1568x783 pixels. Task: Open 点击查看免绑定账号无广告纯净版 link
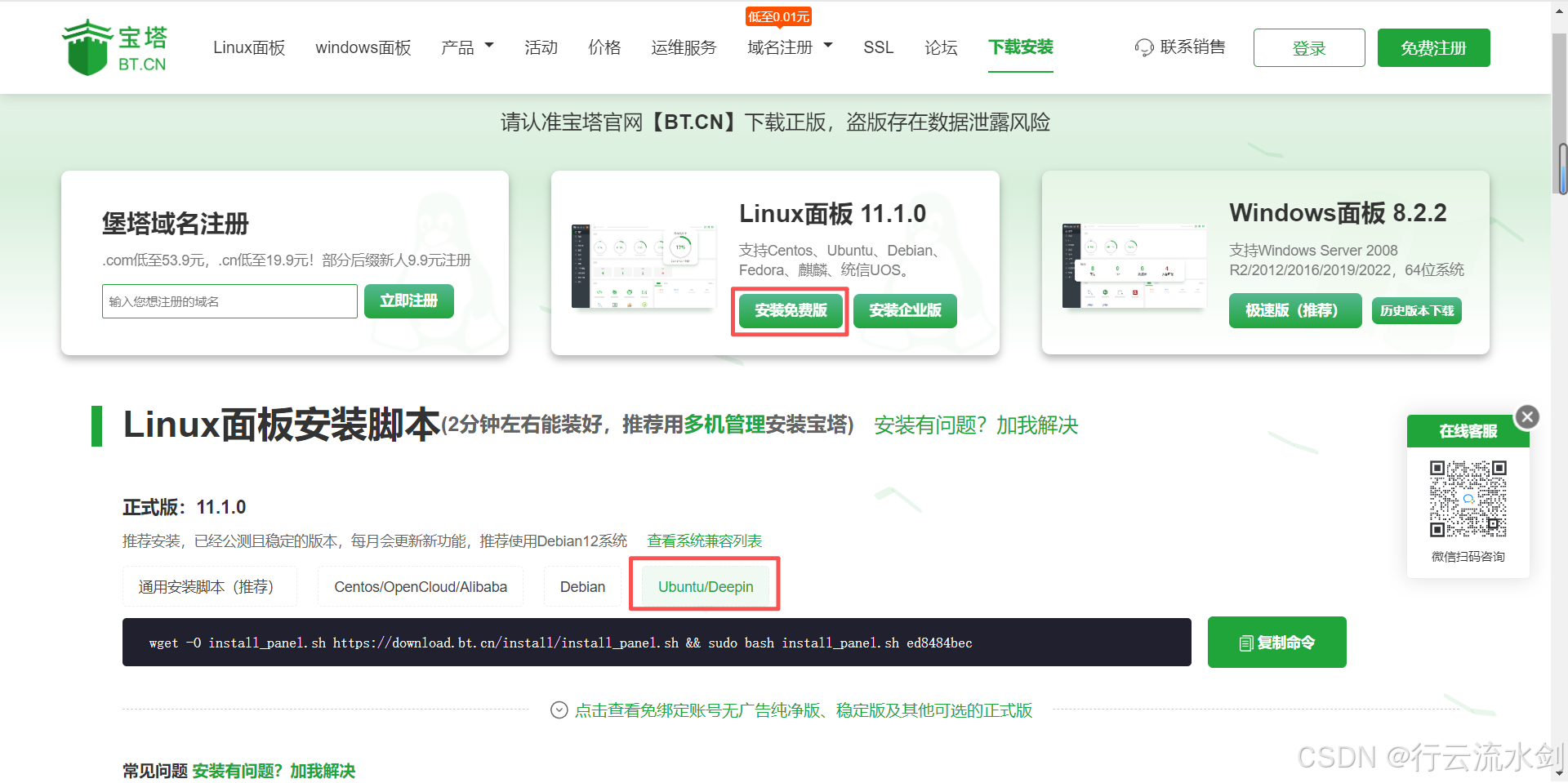click(804, 710)
